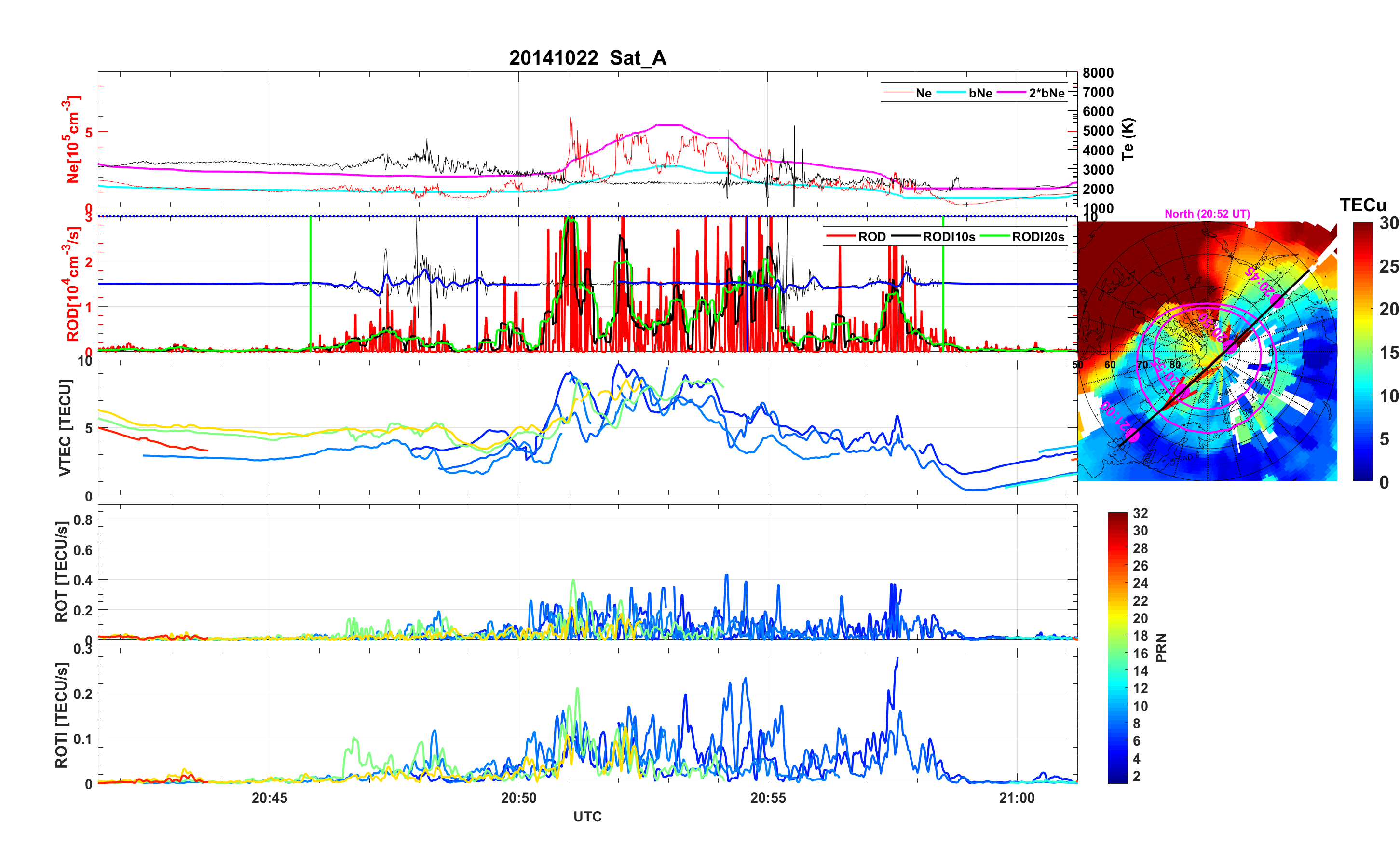The height and width of the screenshot is (847, 1400).
Task: Click the '21:00' time tick label
Action: pyautogui.click(x=1017, y=797)
